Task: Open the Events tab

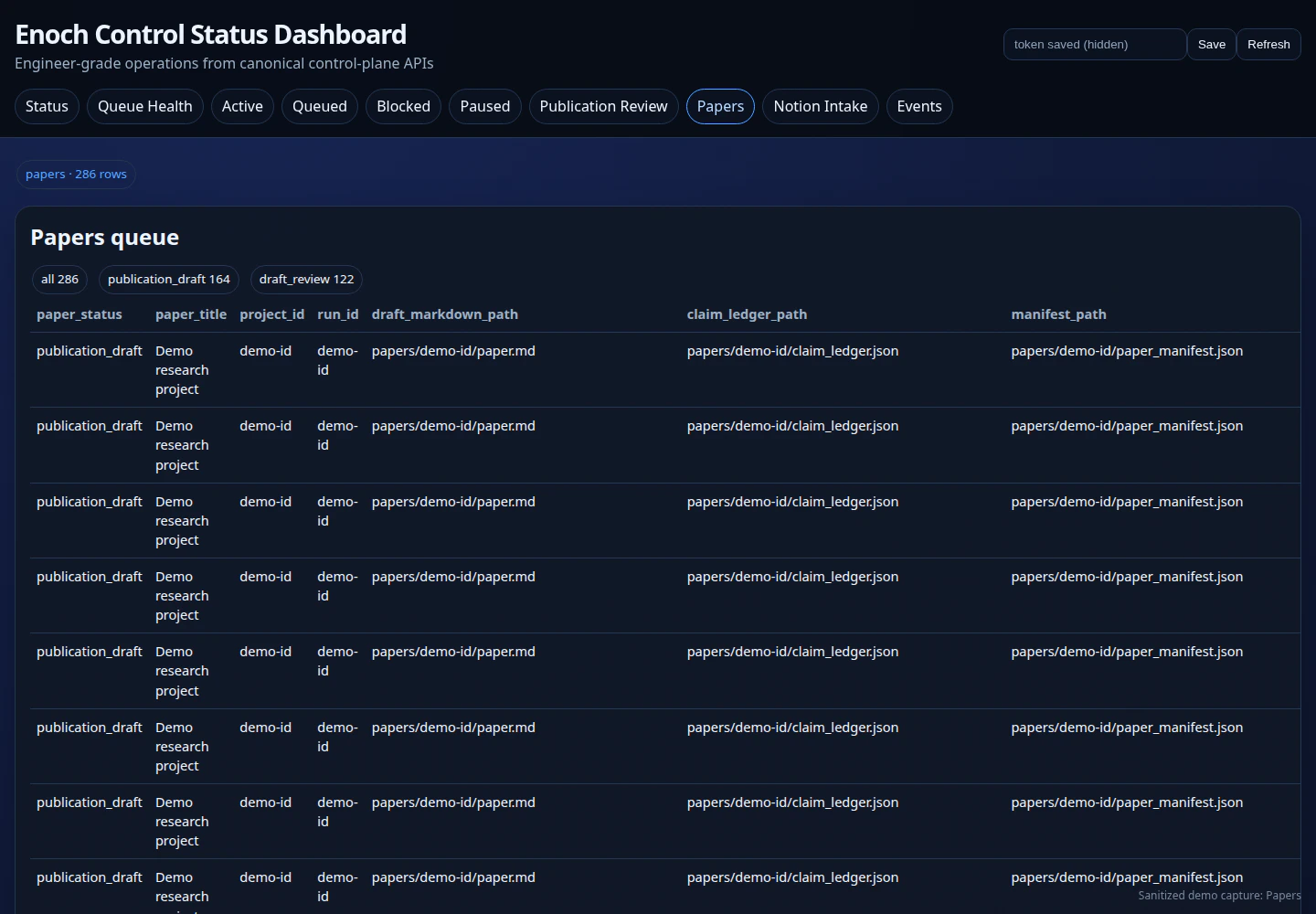Action: tap(919, 106)
